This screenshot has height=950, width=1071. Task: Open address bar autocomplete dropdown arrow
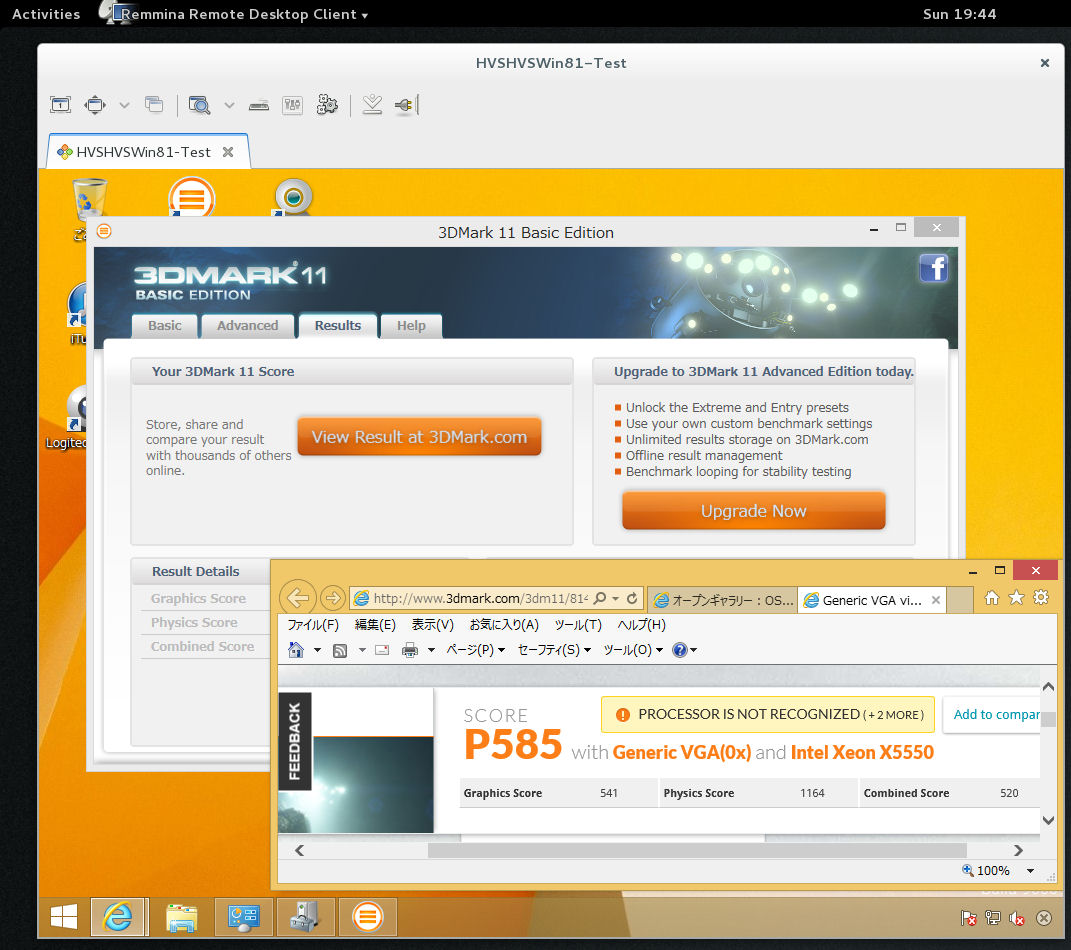click(x=615, y=598)
